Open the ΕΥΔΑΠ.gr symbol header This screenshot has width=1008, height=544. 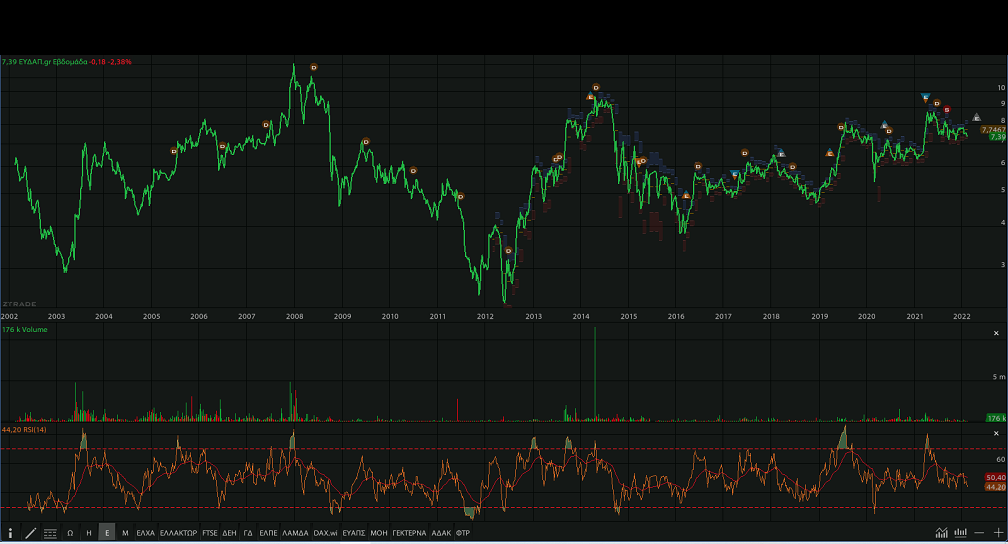(45, 62)
